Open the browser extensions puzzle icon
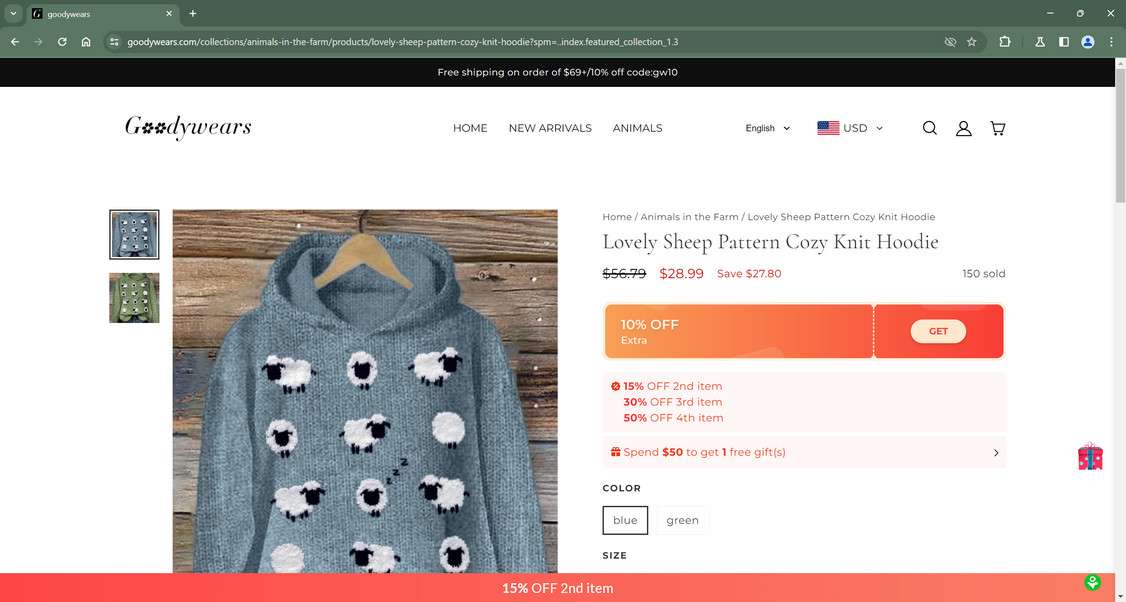Viewport: 1126px width, 602px height. [1005, 42]
